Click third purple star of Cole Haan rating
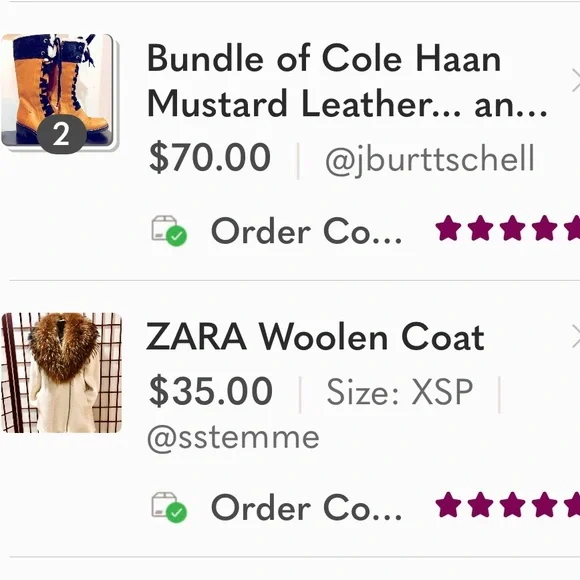The width and height of the screenshot is (580, 580). click(512, 228)
